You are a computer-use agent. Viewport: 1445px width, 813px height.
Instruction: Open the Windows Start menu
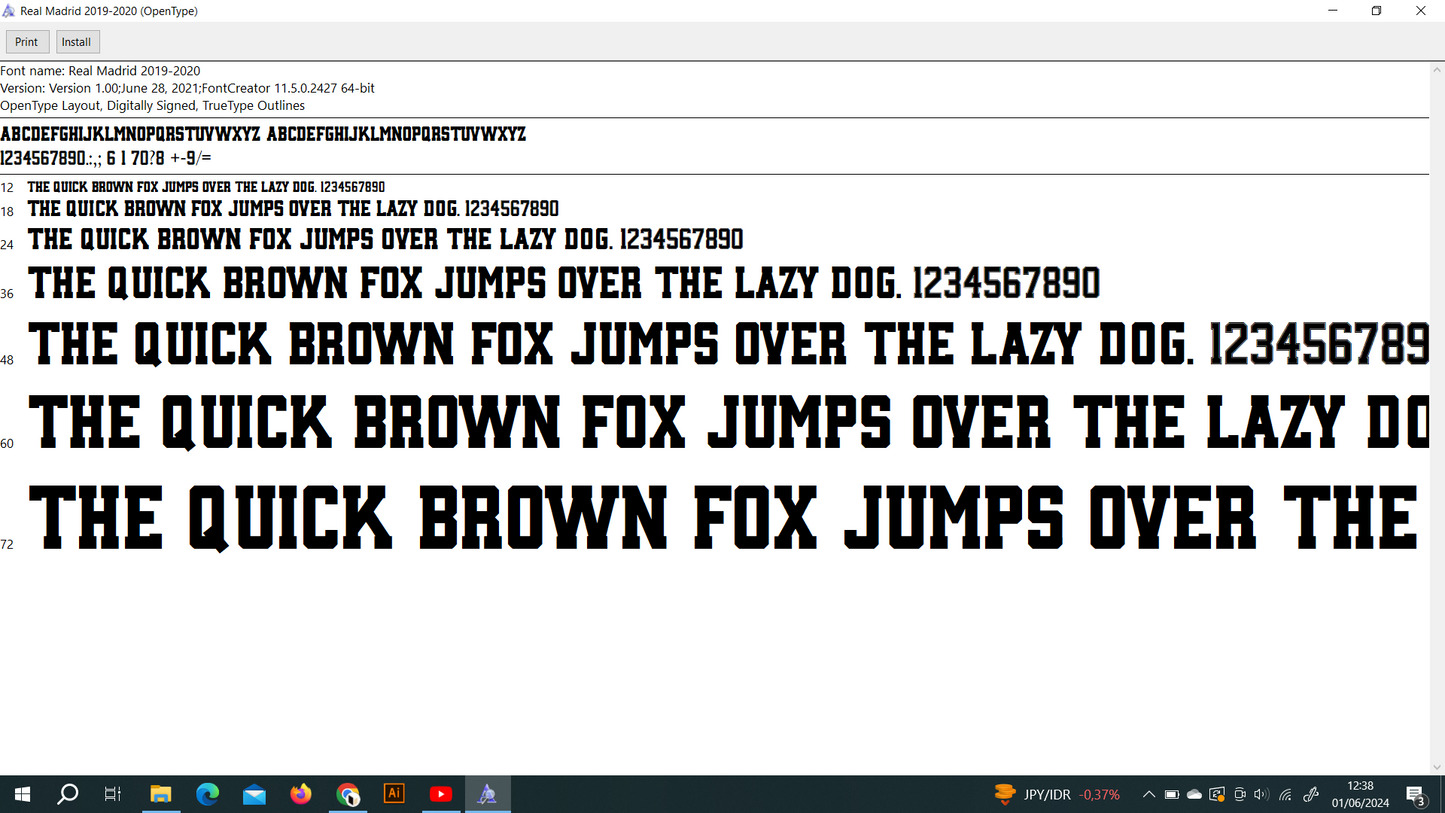pos(22,795)
